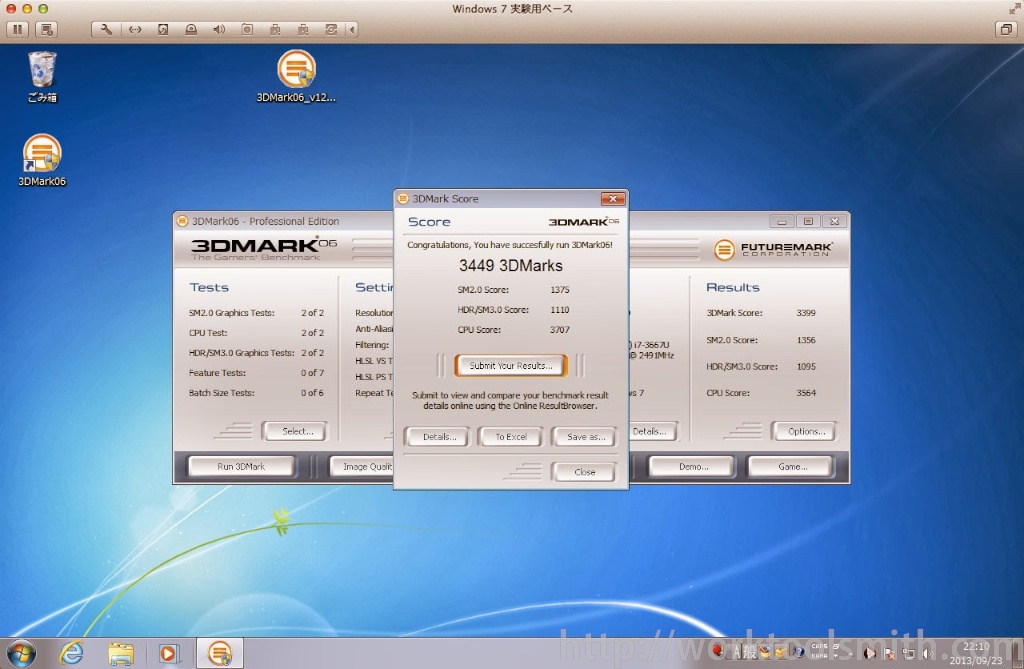Click the CD/DVD drive icon in toolbar
This screenshot has width=1024, height=669.
(191, 29)
